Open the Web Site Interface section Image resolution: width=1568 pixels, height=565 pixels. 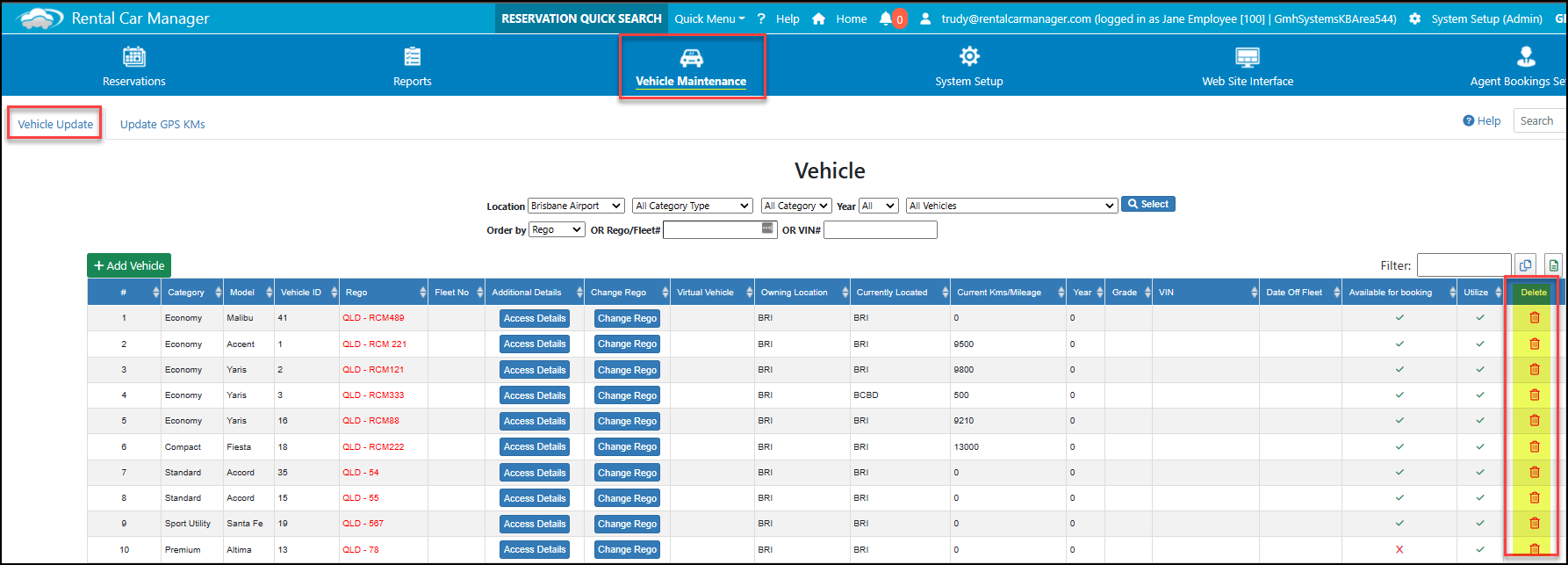pos(1248,67)
